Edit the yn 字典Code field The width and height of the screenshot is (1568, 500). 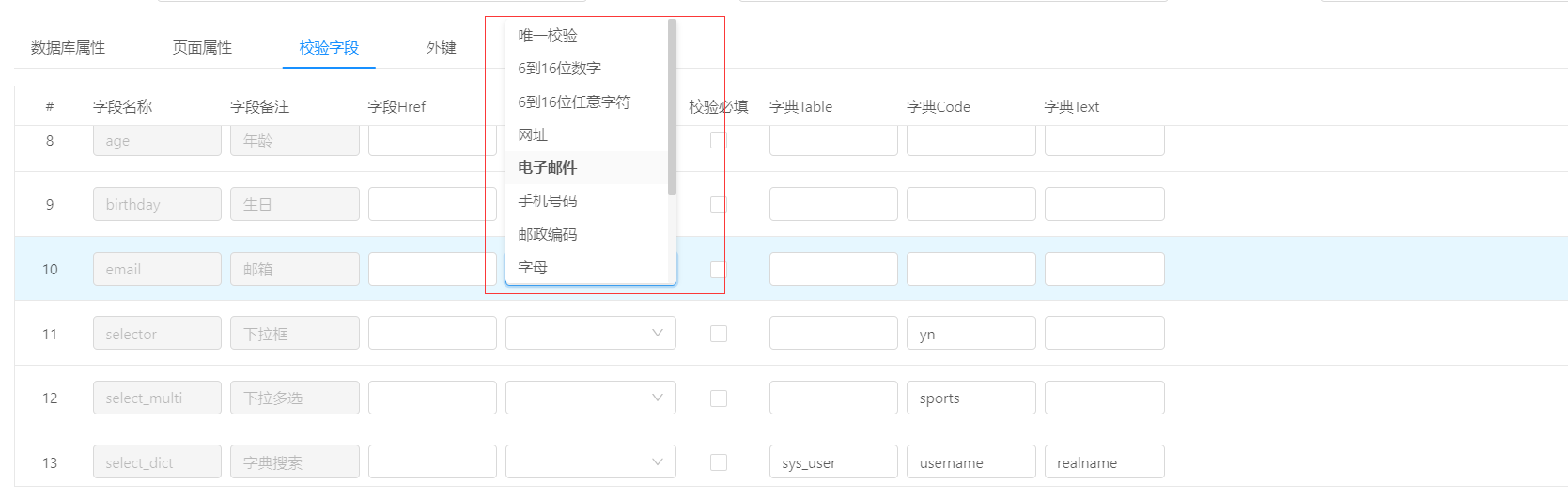(971, 333)
